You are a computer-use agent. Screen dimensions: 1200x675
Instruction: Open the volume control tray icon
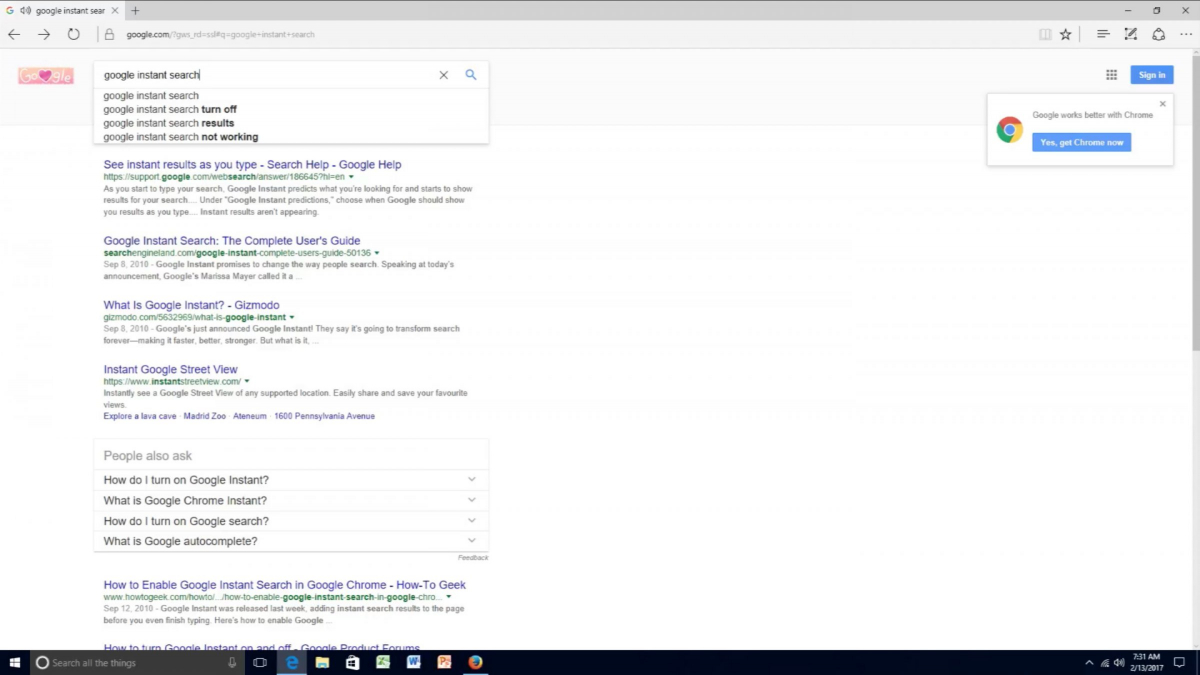pos(1119,662)
